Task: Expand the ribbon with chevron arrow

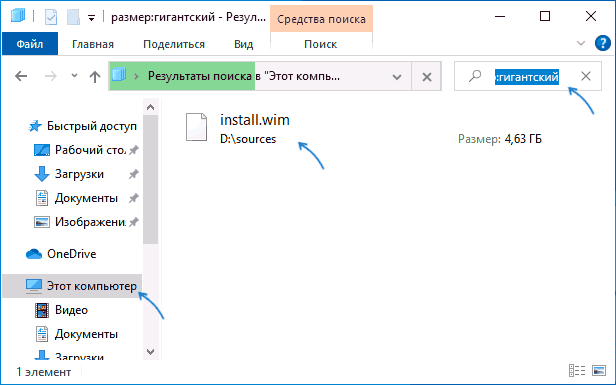Action: click(581, 43)
